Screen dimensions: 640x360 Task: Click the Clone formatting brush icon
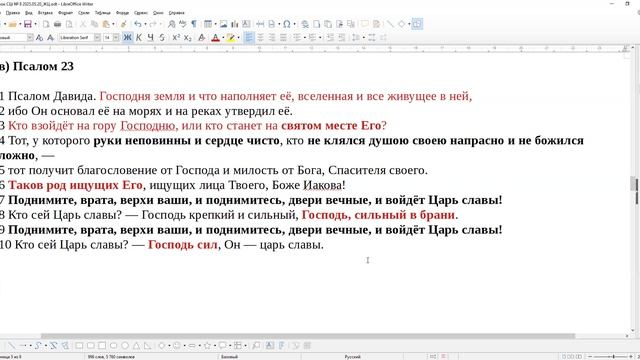(x=124, y=24)
